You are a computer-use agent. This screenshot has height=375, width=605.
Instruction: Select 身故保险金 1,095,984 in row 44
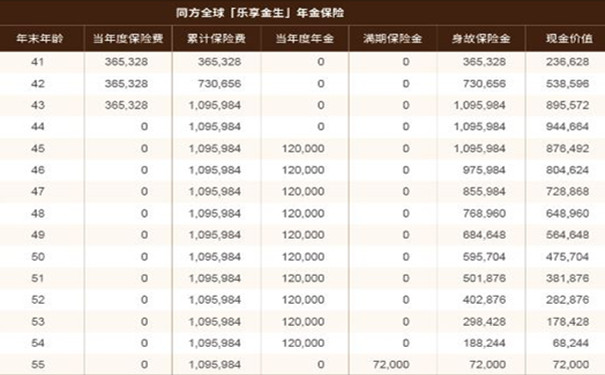click(x=480, y=127)
